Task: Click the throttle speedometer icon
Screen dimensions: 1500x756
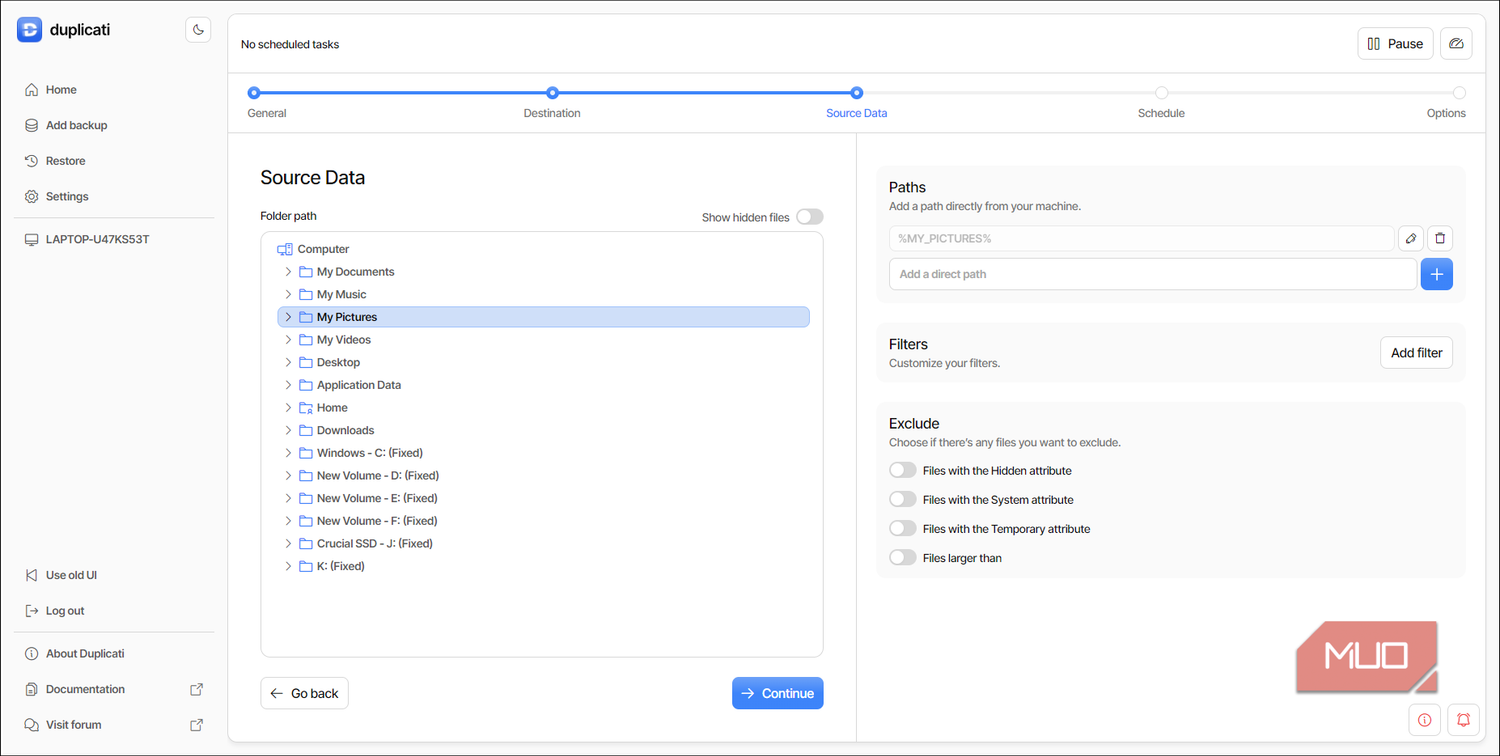Action: pos(1456,44)
